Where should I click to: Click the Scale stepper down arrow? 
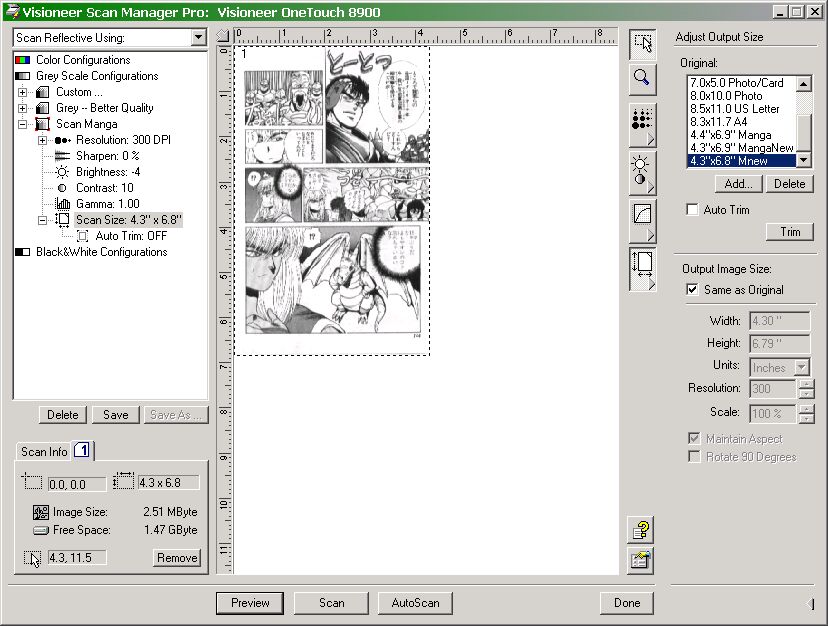(x=806, y=418)
